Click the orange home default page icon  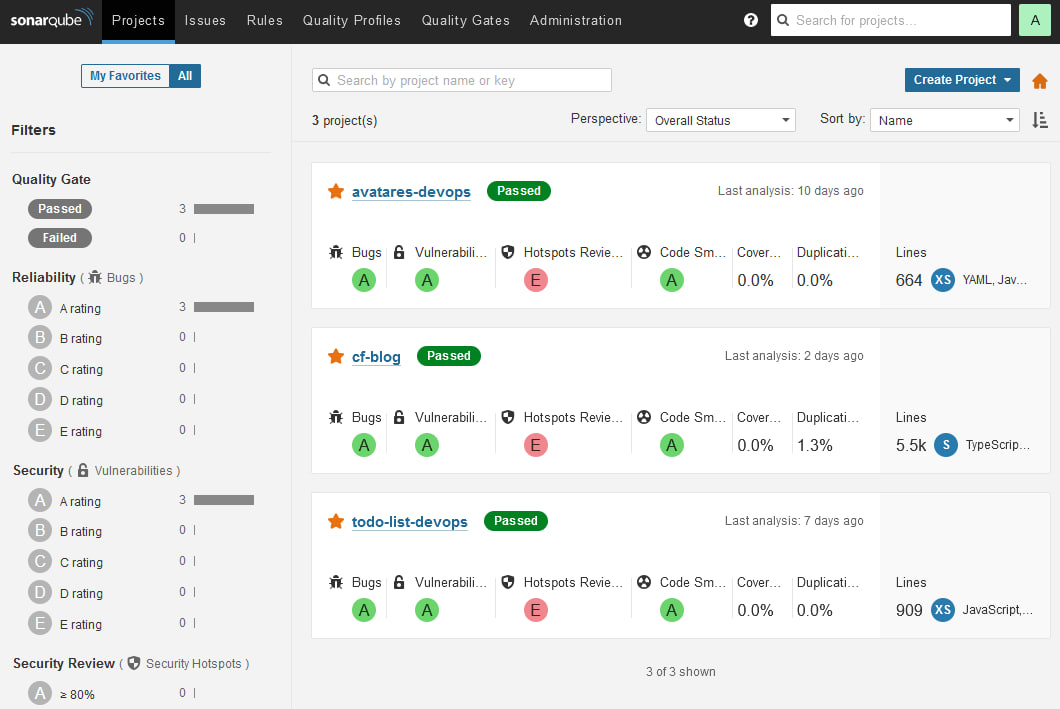(x=1040, y=81)
